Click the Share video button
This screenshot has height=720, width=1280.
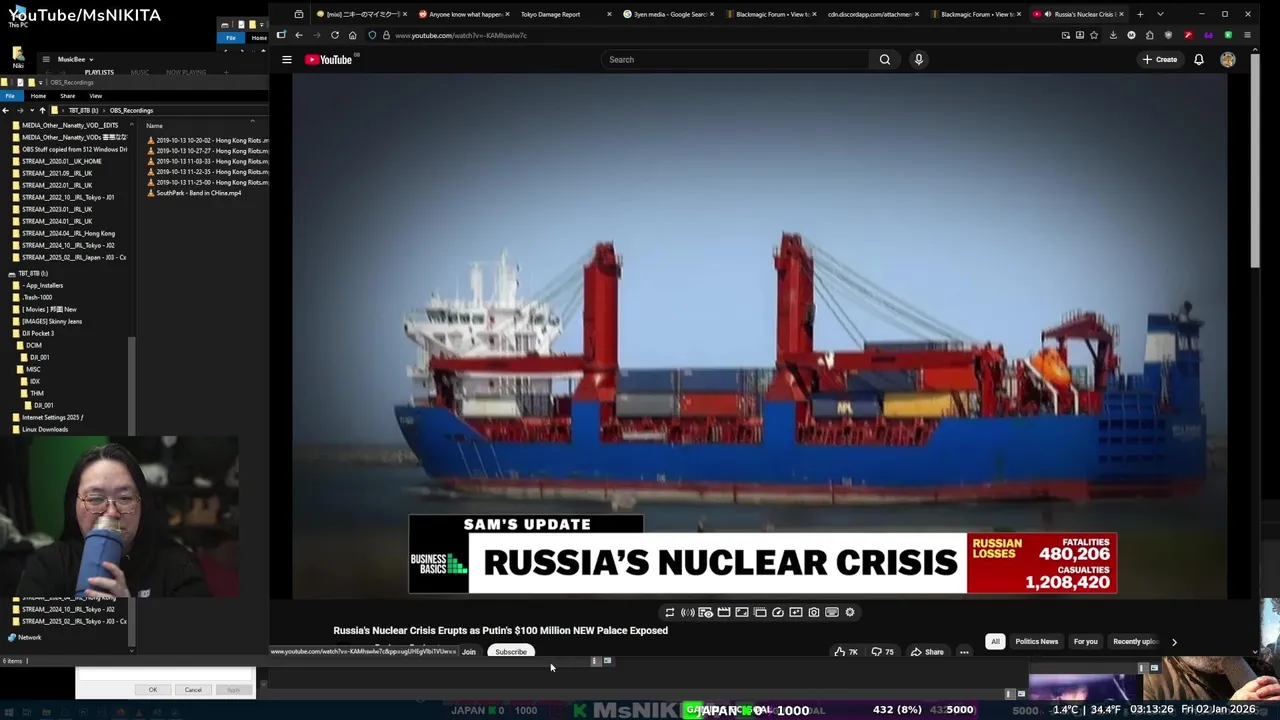(x=927, y=652)
